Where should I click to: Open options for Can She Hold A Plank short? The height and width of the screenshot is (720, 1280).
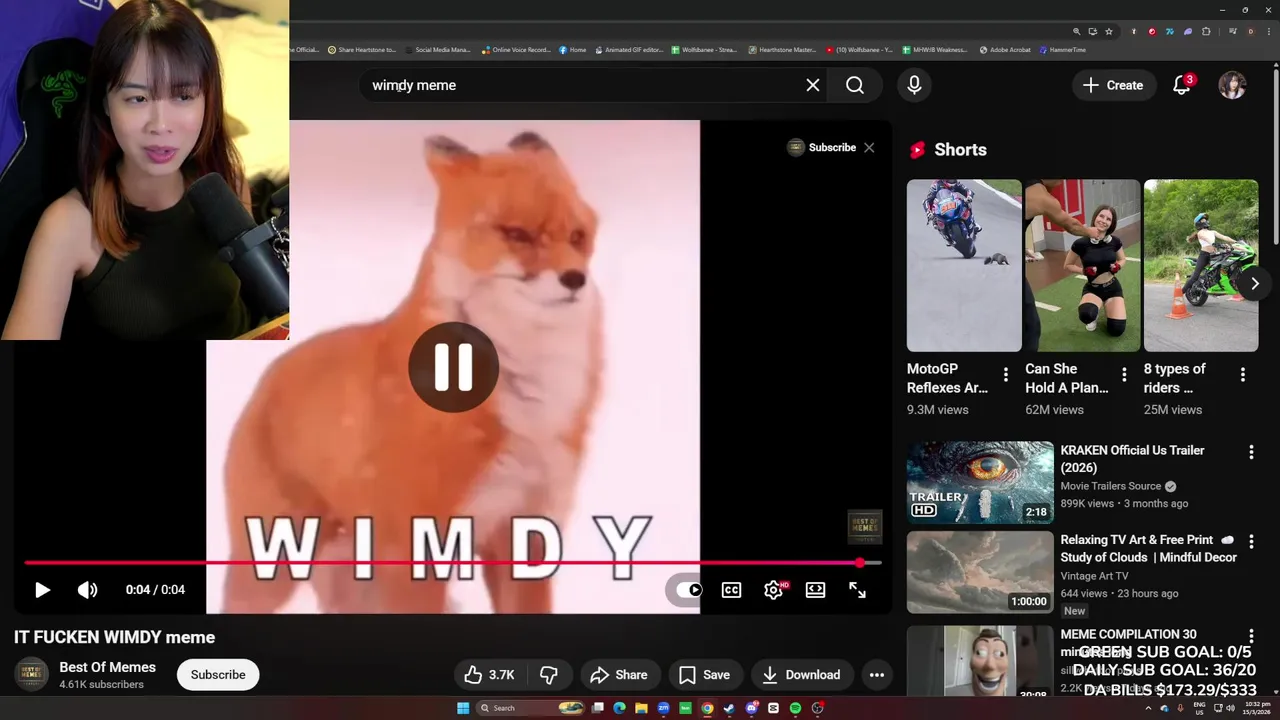pyautogui.click(x=1124, y=375)
